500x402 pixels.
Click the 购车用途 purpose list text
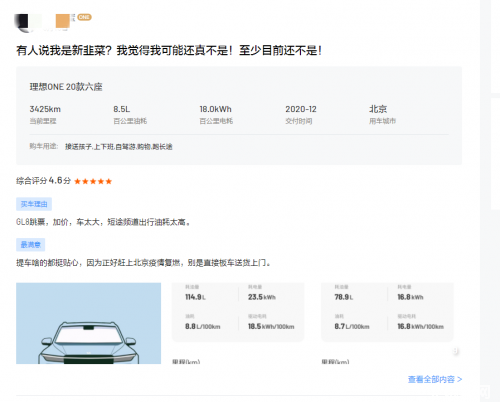119,147
